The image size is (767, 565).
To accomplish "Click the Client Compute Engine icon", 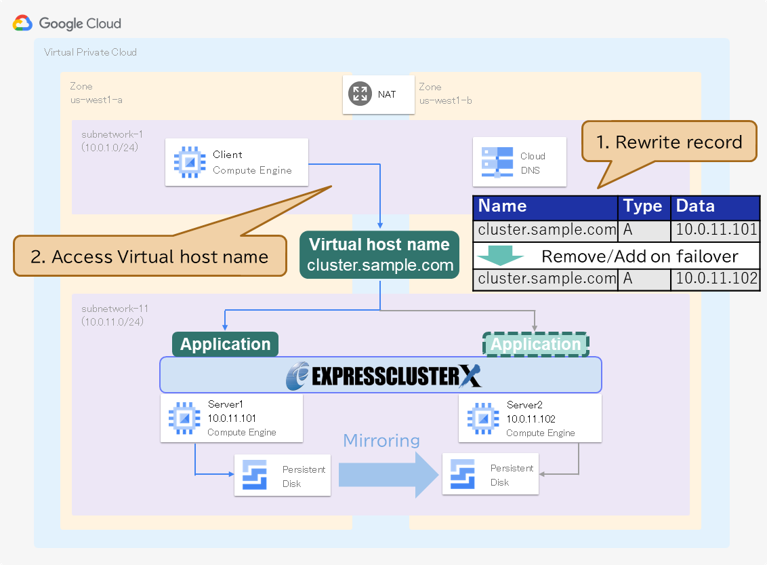I will click(x=189, y=162).
